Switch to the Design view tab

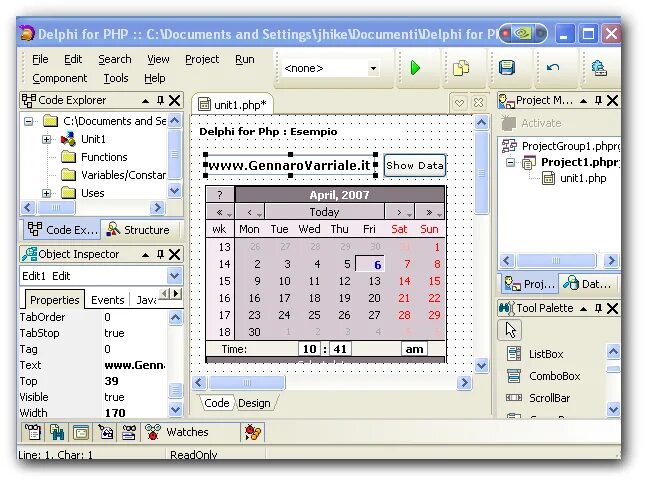pos(254,403)
